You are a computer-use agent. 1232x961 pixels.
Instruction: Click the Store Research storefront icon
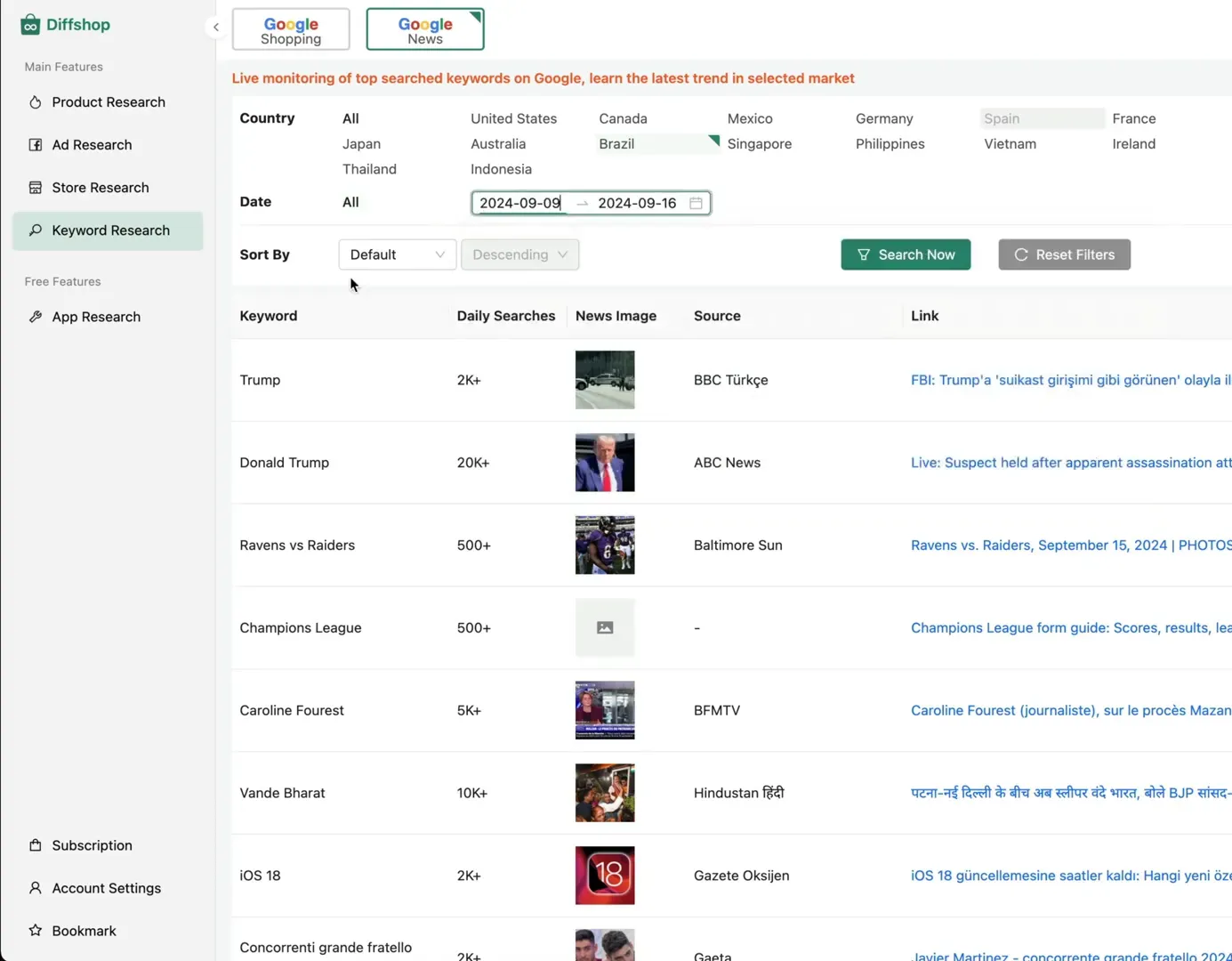tap(36, 188)
